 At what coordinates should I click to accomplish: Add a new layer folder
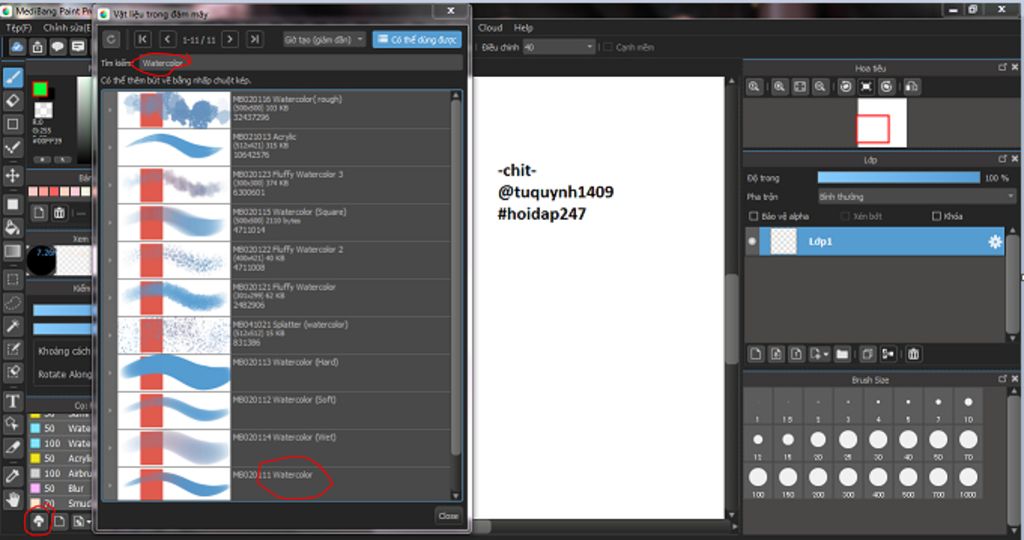coord(842,354)
